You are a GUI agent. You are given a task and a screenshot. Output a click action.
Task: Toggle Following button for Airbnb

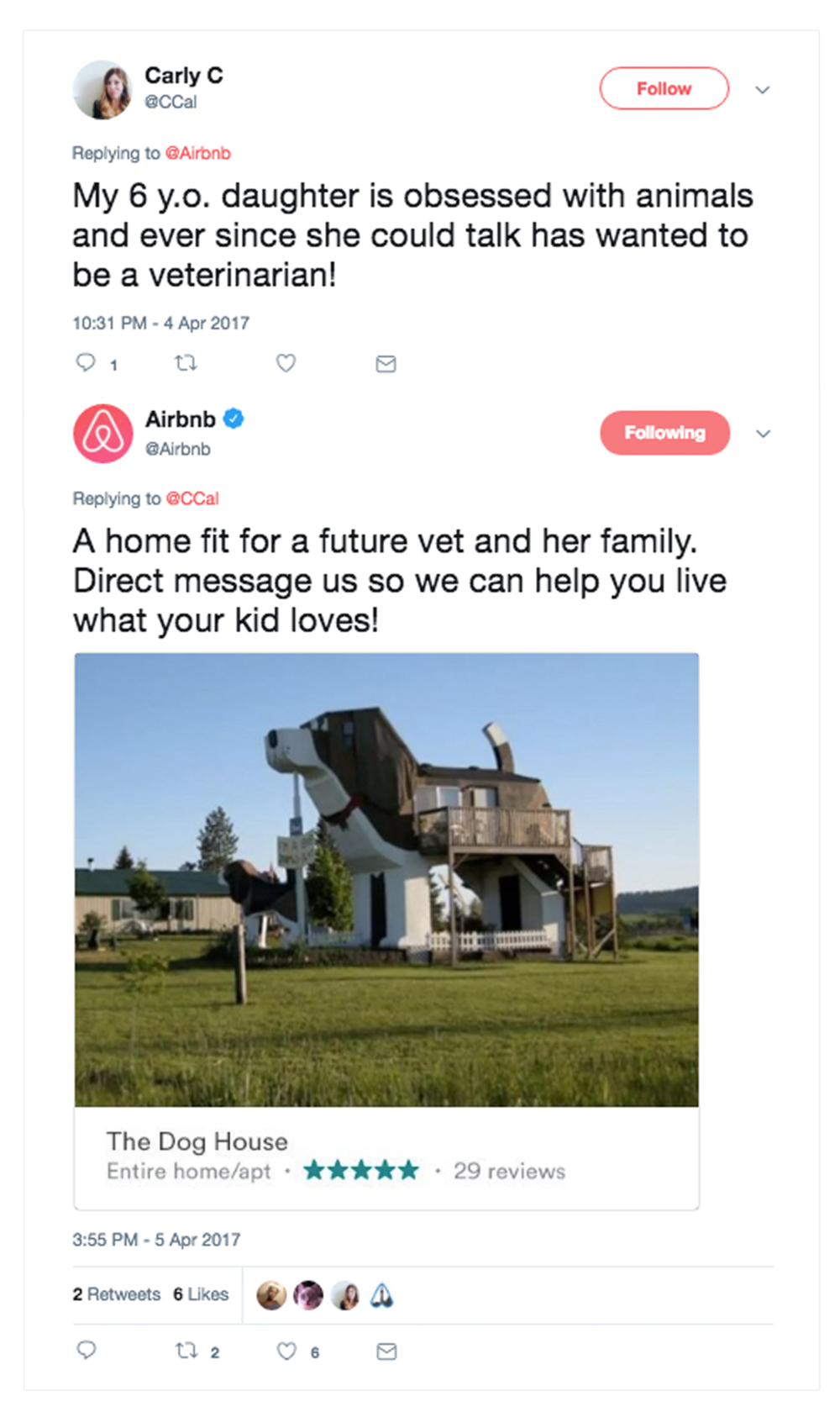click(664, 433)
